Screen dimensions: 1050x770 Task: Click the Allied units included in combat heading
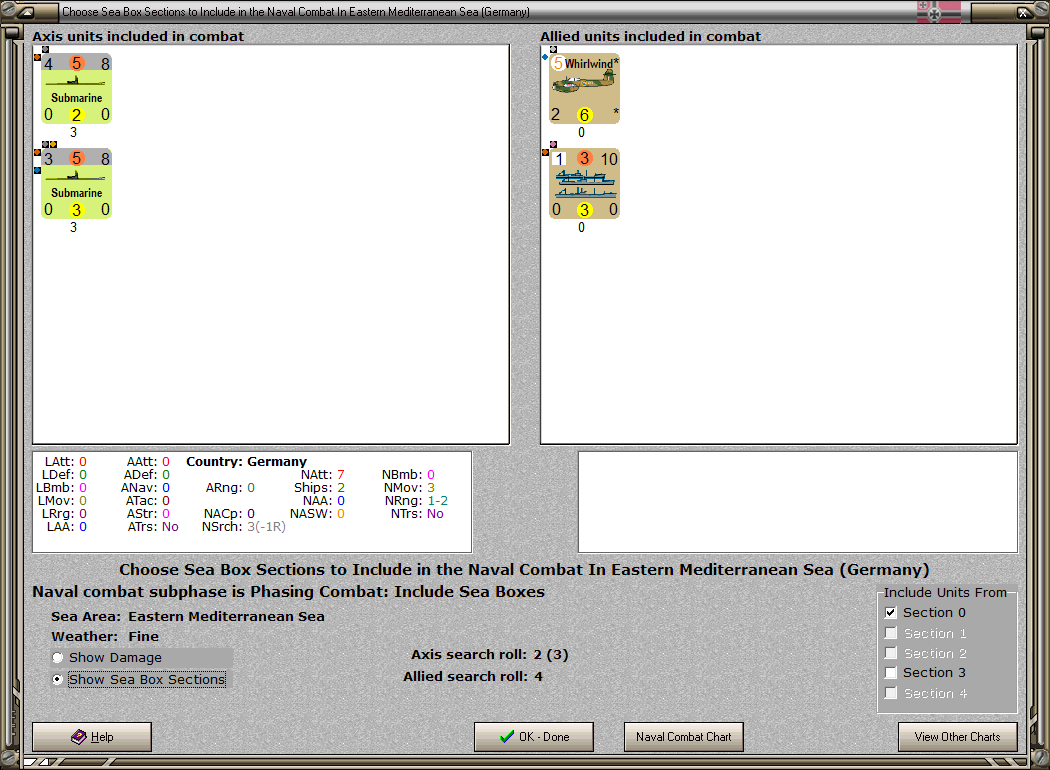(x=650, y=36)
